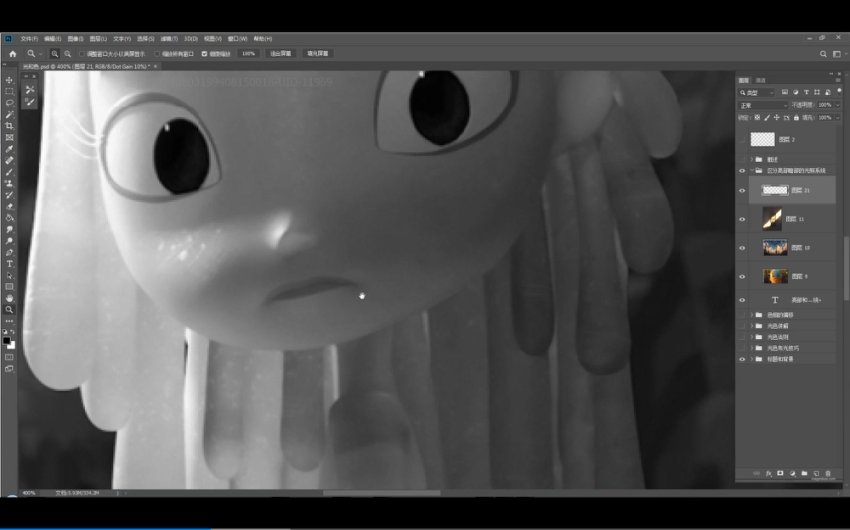850x530 pixels.
Task: Open the zoom tool preset dropdown arrow
Action: 40,54
